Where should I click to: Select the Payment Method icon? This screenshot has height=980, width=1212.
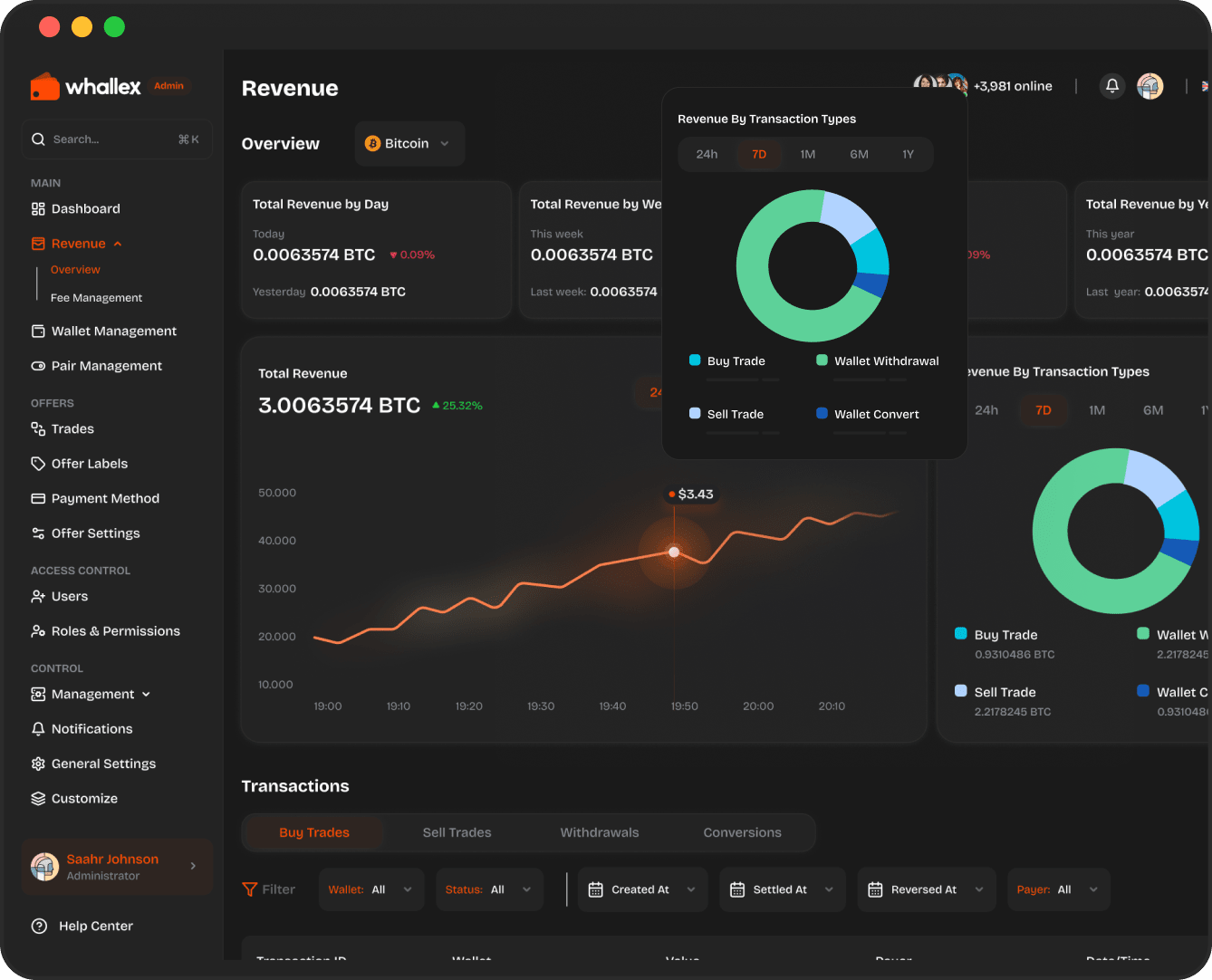click(37, 498)
